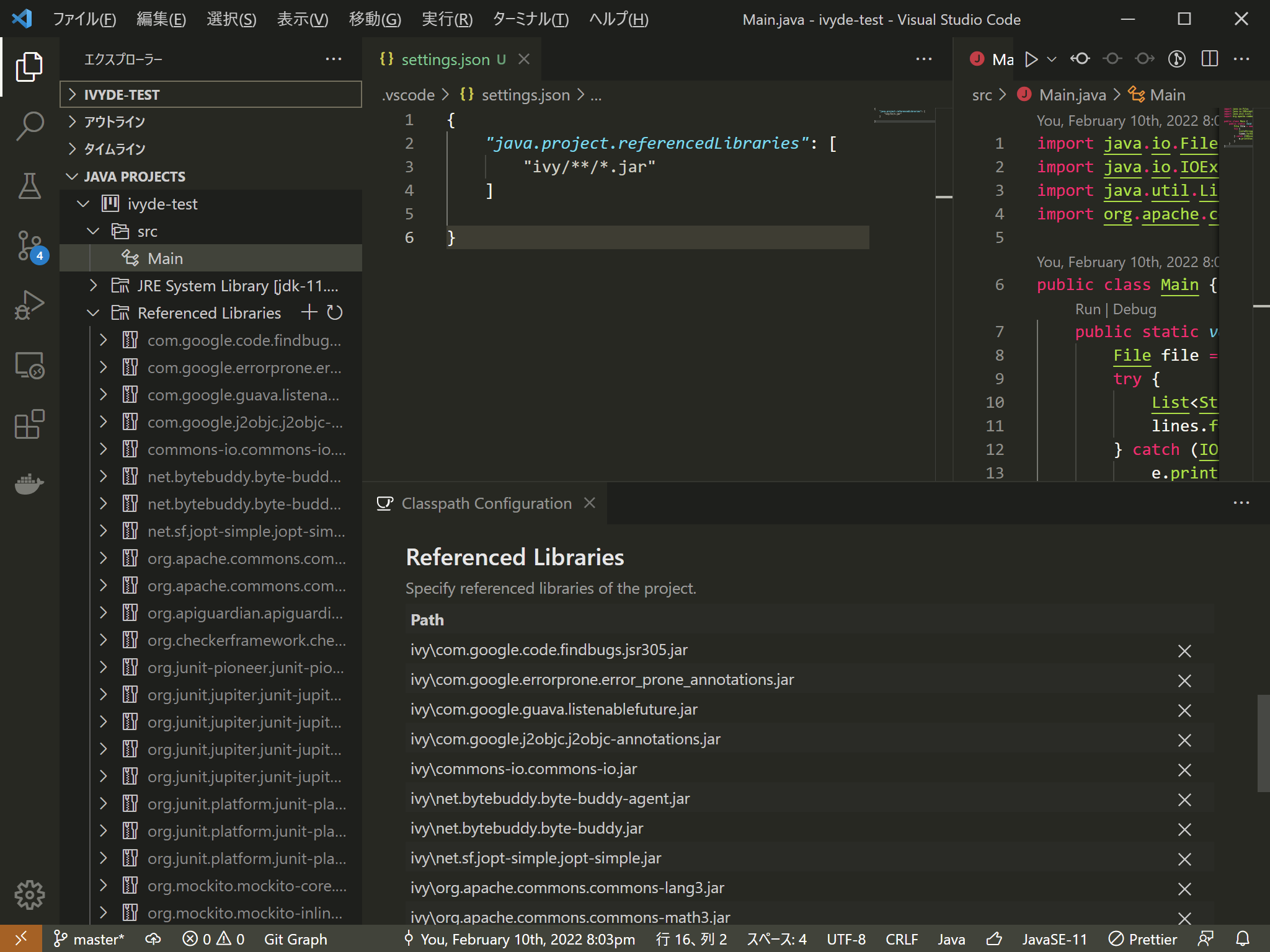Screen dimensions: 1270x952
Task: Refresh the Referenced Libraries list
Action: 335,313
